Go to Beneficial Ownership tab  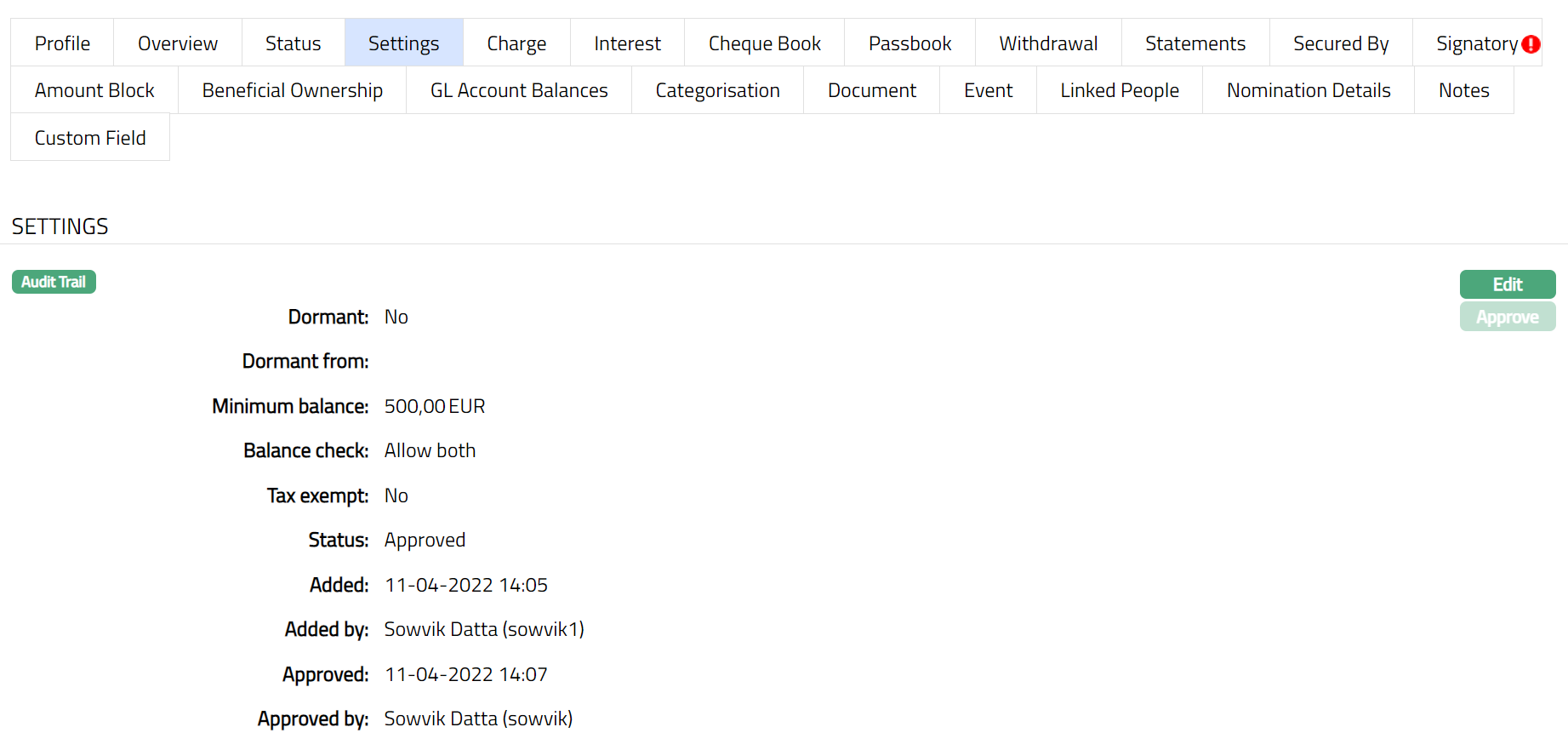click(292, 90)
